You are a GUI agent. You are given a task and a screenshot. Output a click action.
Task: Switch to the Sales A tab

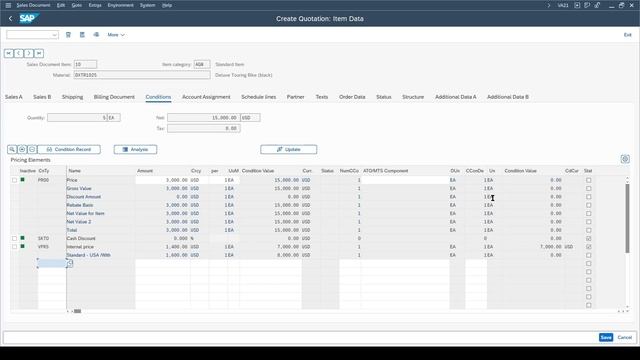point(13,97)
